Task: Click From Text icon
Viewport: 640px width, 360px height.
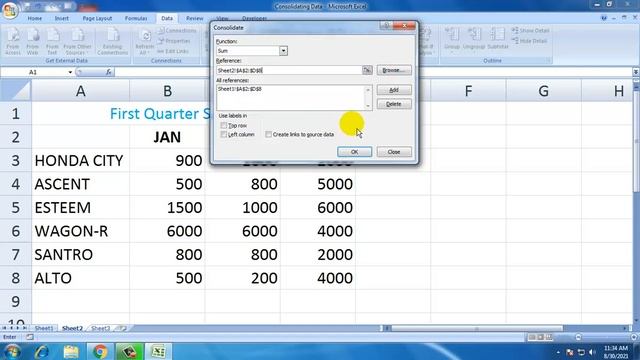Action: click(52, 41)
